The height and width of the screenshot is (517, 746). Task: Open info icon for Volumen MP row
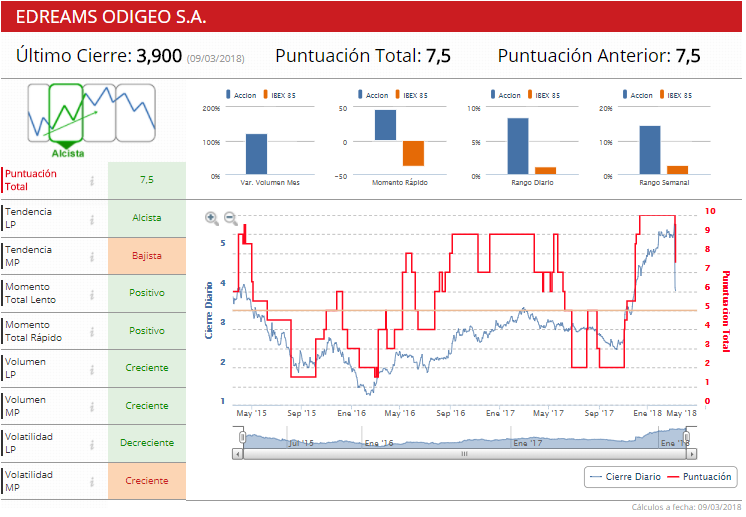(92, 407)
